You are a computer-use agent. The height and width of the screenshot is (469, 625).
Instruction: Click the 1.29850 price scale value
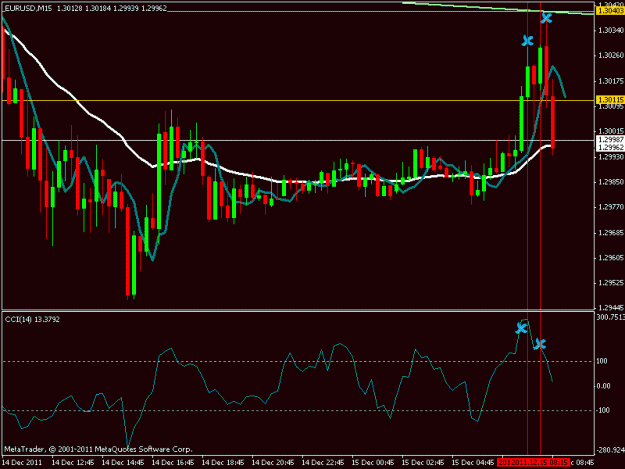point(611,182)
